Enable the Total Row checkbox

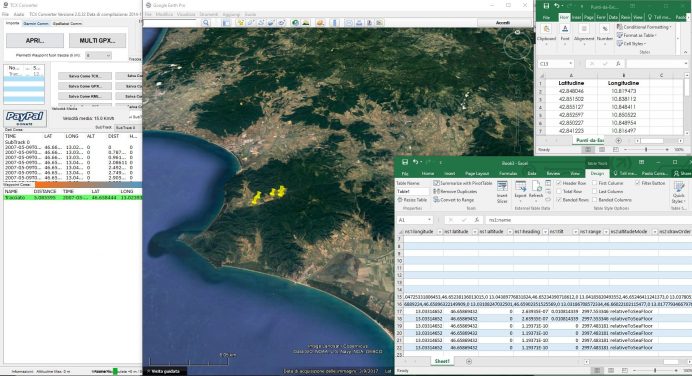(559, 191)
